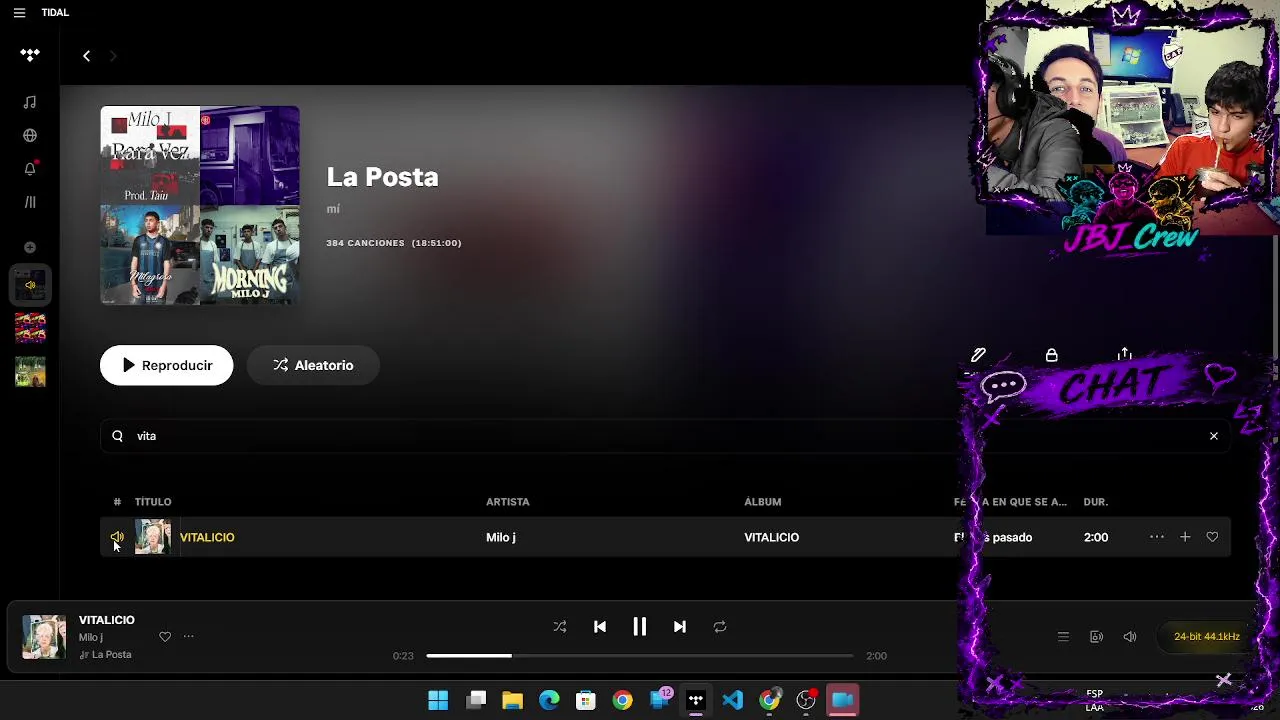Click the plus add icon on VITALICIO row
1280x720 pixels.
pyautogui.click(x=1185, y=537)
